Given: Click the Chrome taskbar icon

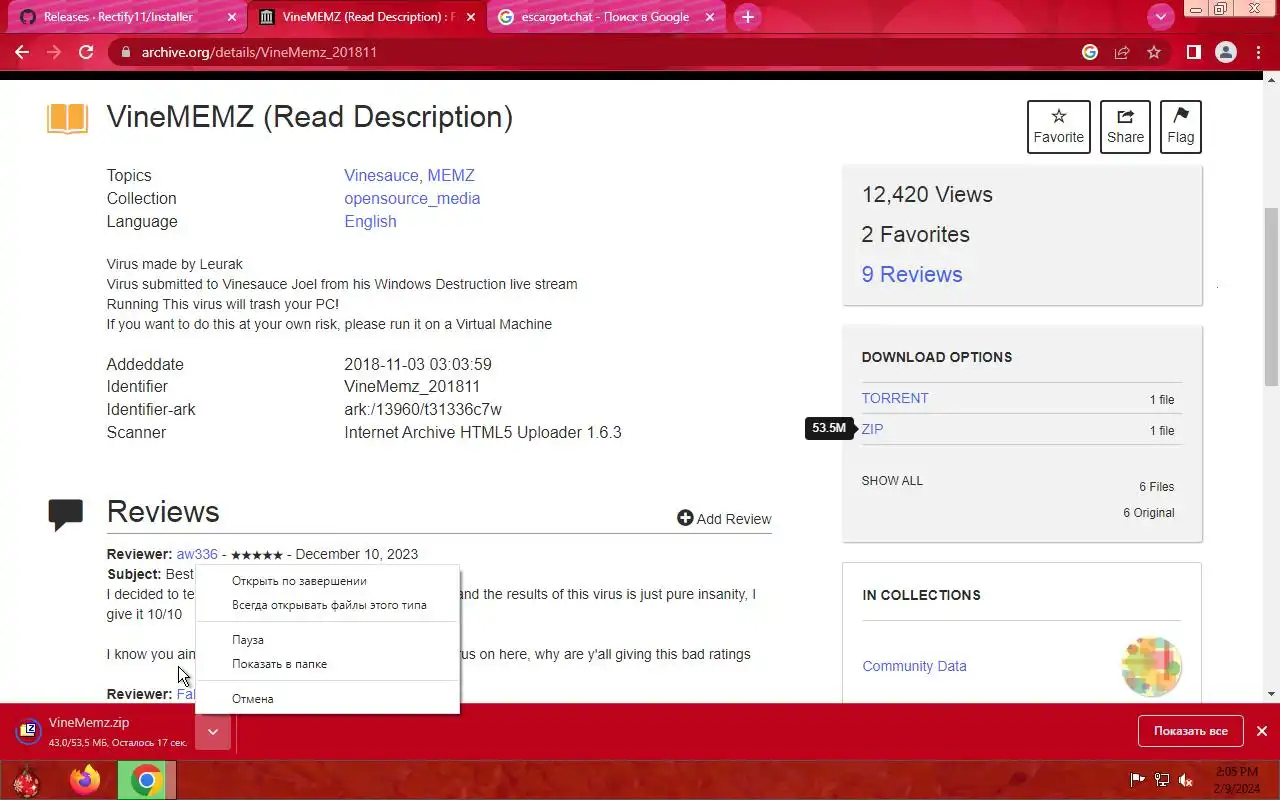Looking at the screenshot, I should click(x=146, y=780).
